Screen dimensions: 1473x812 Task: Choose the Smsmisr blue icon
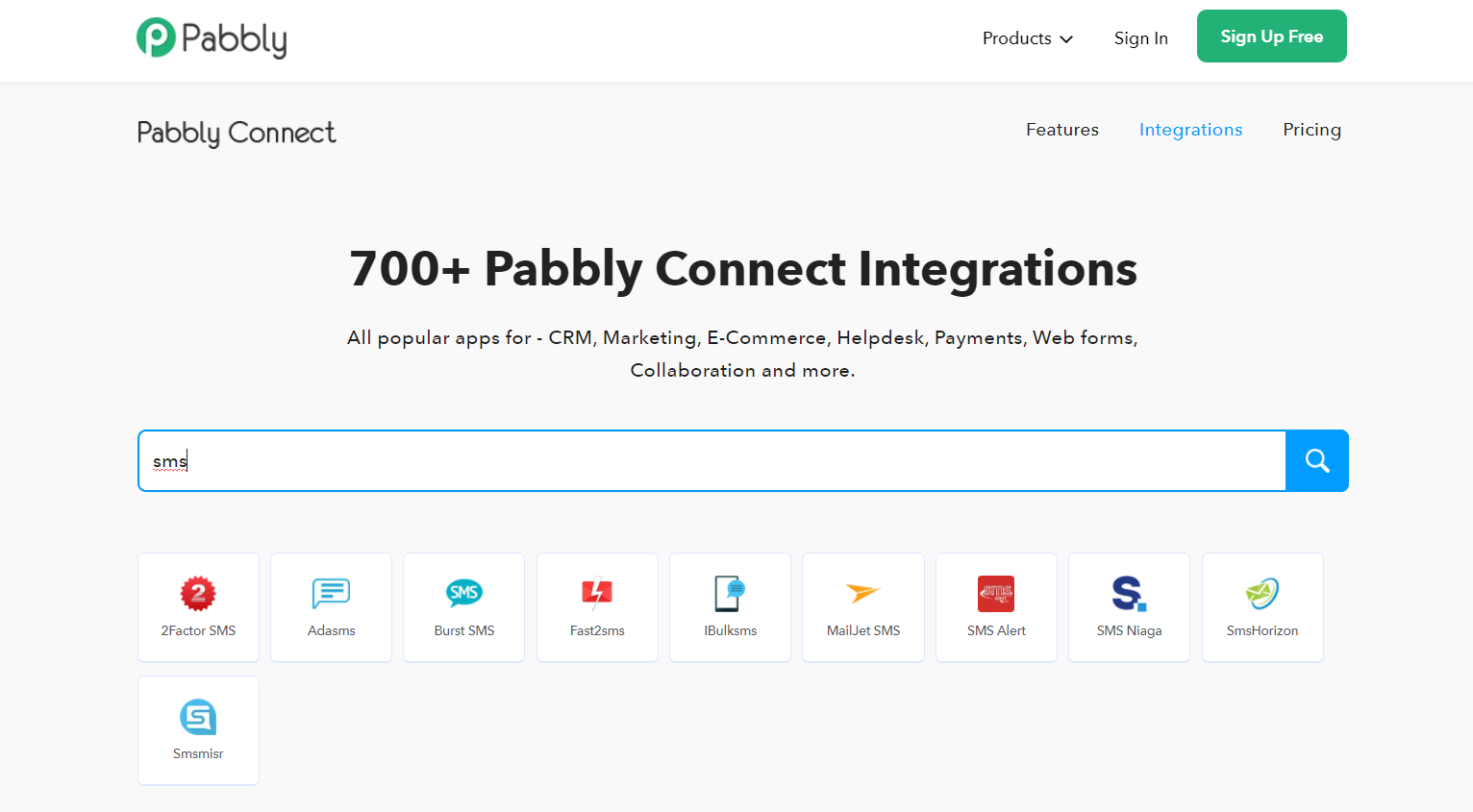click(x=198, y=717)
